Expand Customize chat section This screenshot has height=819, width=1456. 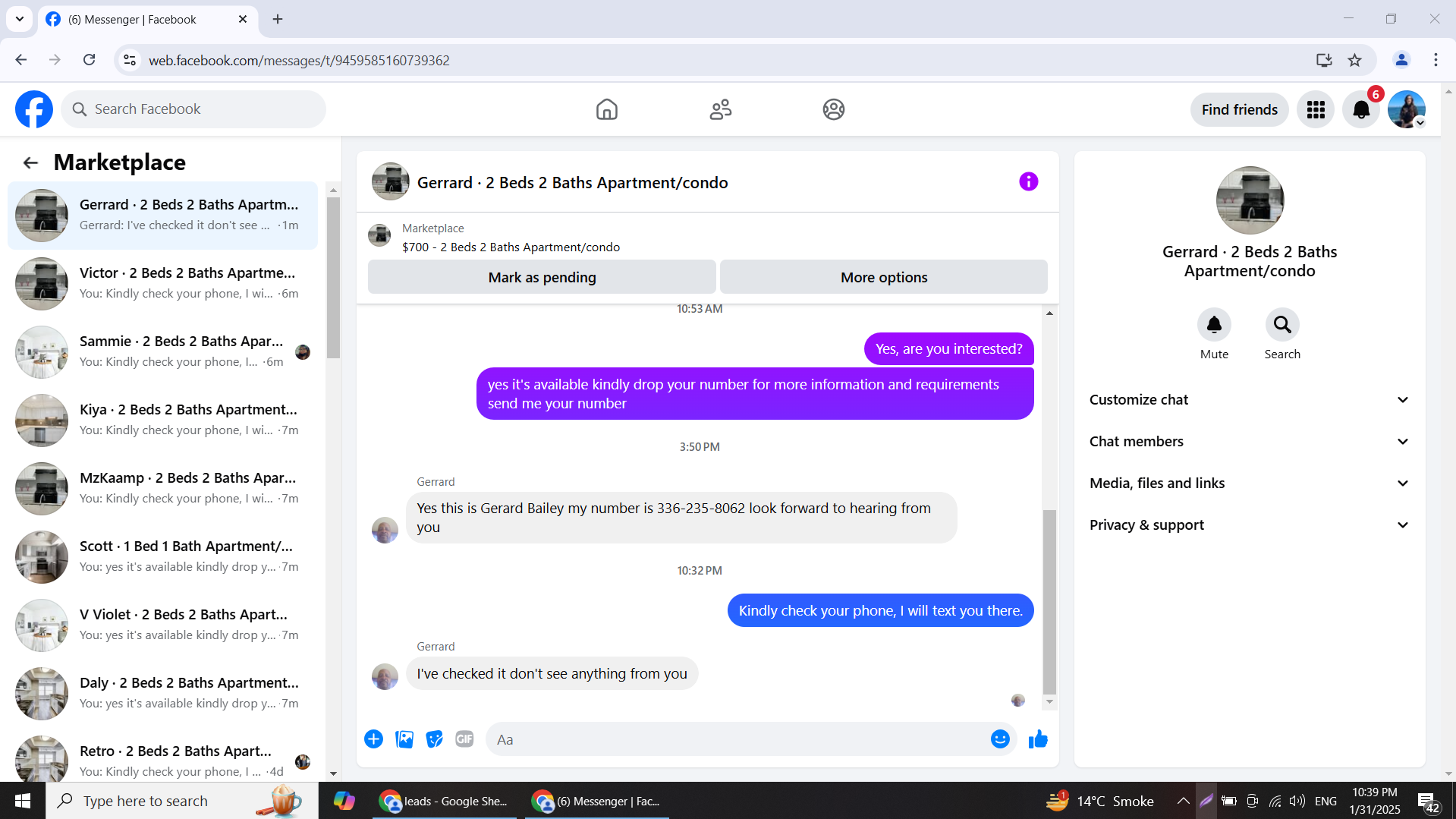pyautogui.click(x=1250, y=400)
